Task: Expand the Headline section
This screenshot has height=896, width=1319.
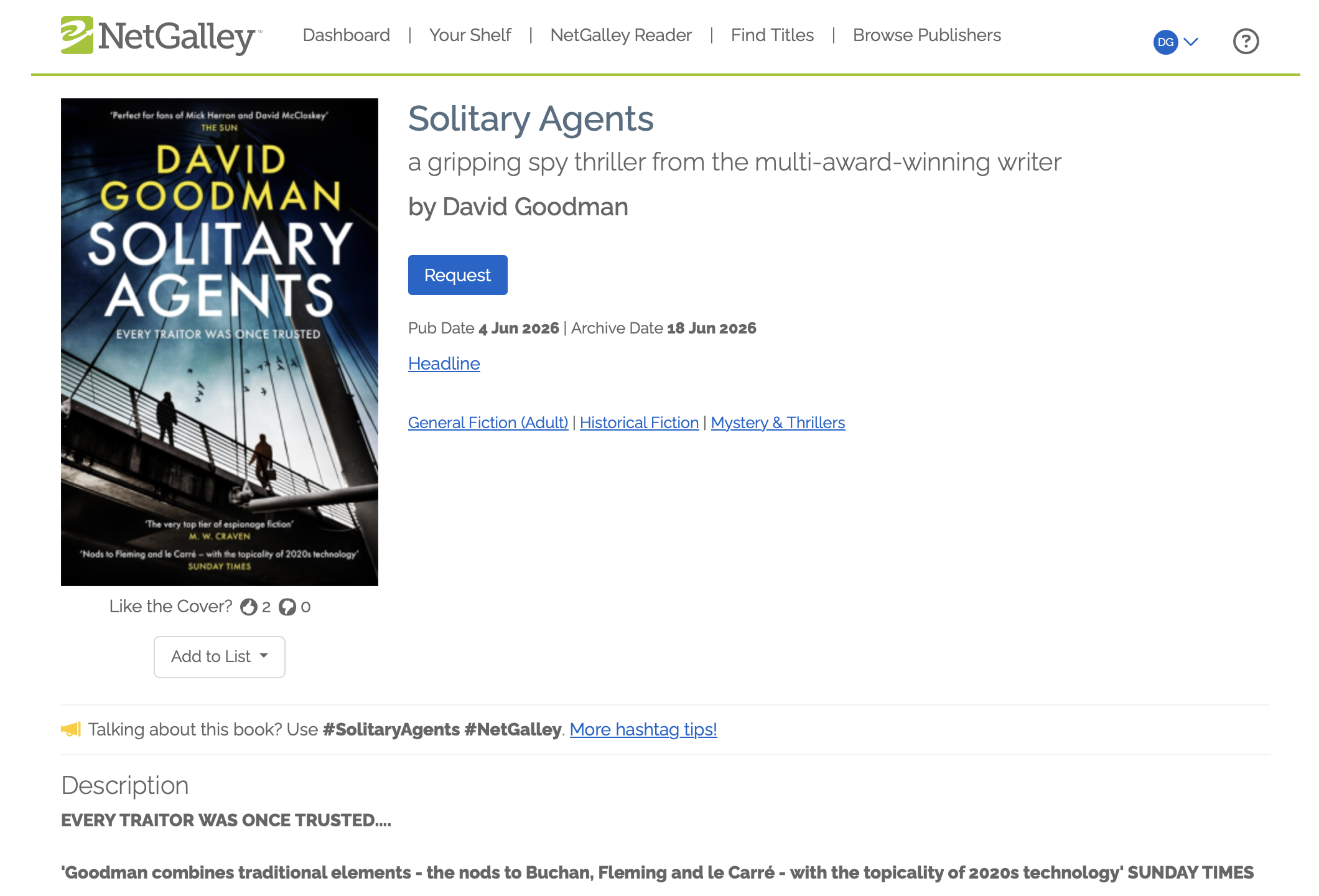Action: tap(444, 363)
